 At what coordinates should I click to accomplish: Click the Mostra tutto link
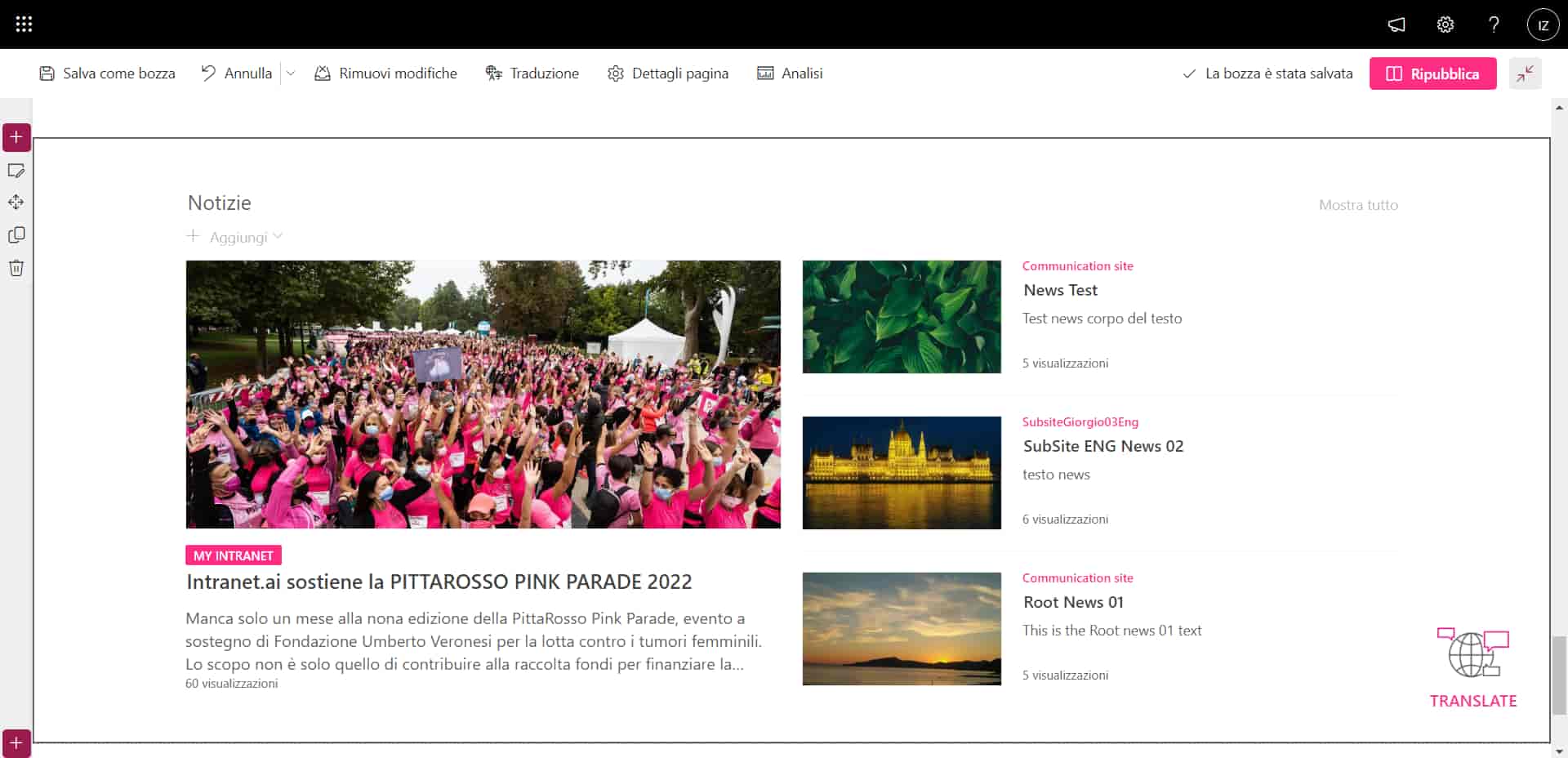click(x=1358, y=205)
